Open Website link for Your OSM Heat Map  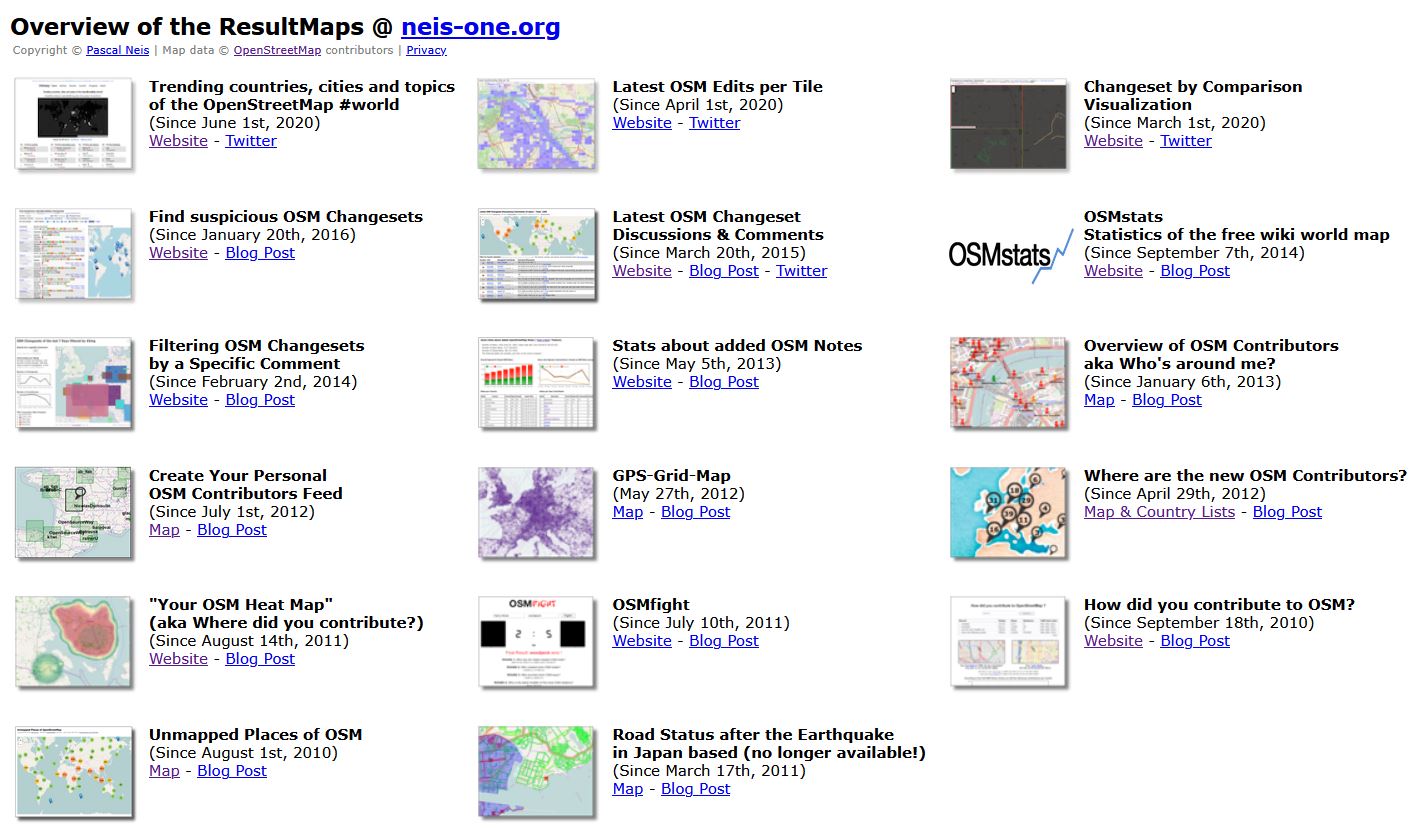coord(178,659)
